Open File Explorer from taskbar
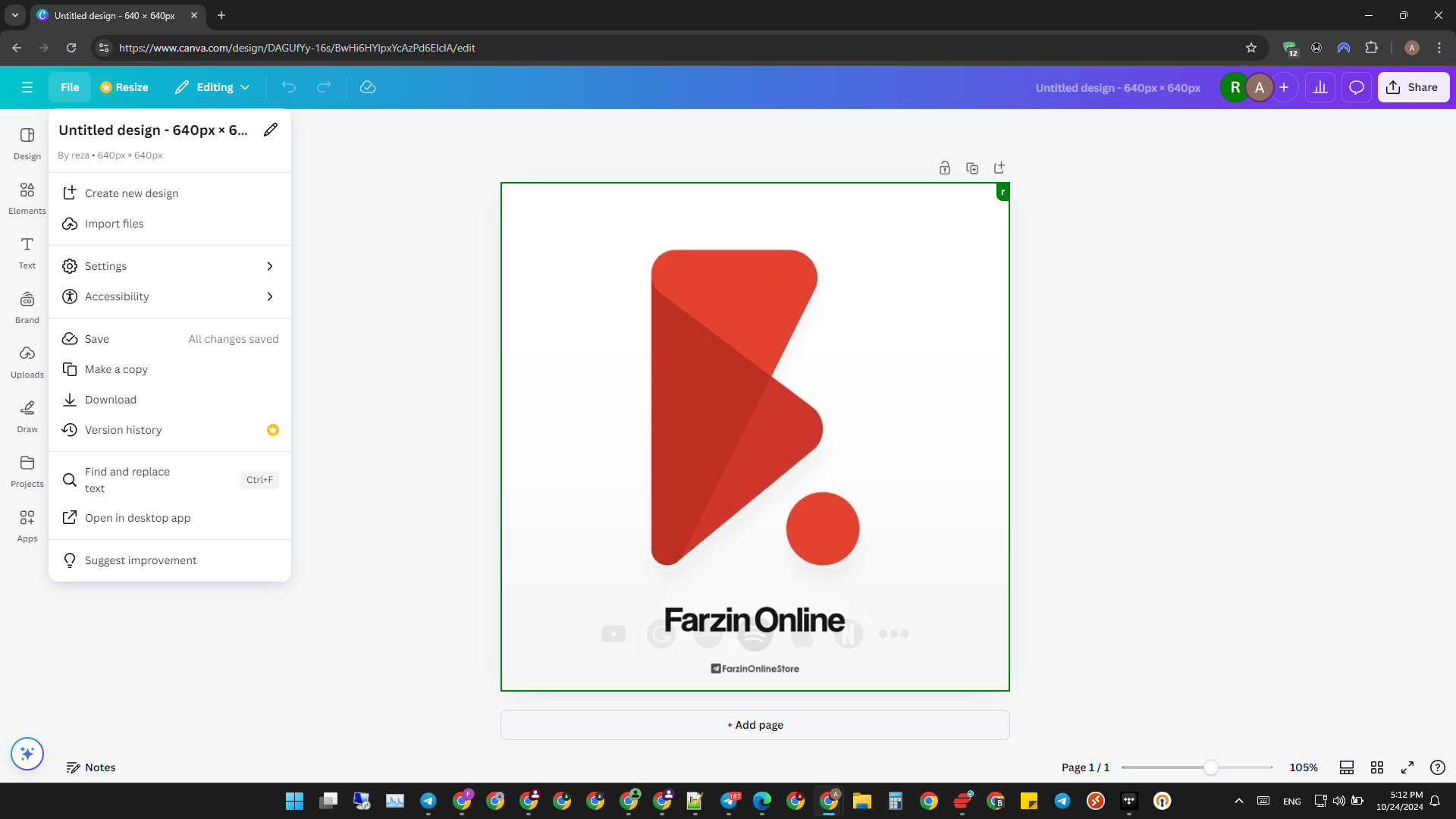The width and height of the screenshot is (1456, 819). 862,801
